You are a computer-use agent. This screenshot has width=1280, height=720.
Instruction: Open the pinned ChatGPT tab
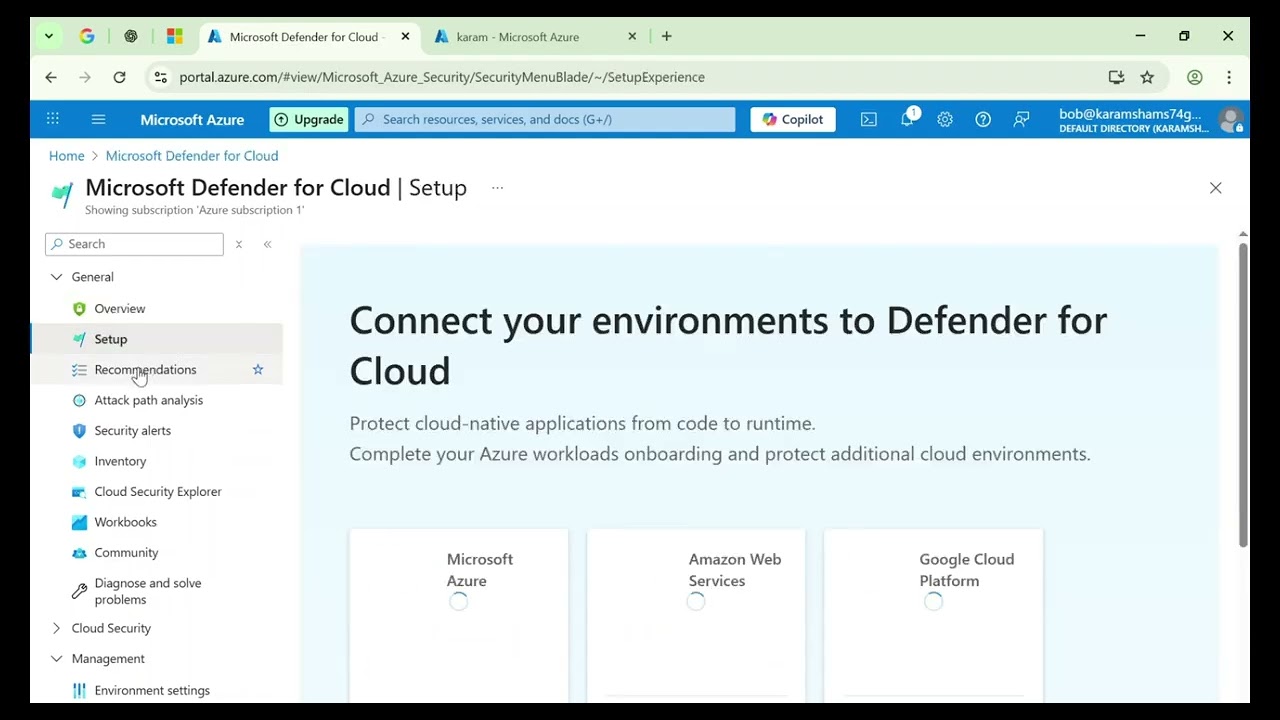[131, 36]
